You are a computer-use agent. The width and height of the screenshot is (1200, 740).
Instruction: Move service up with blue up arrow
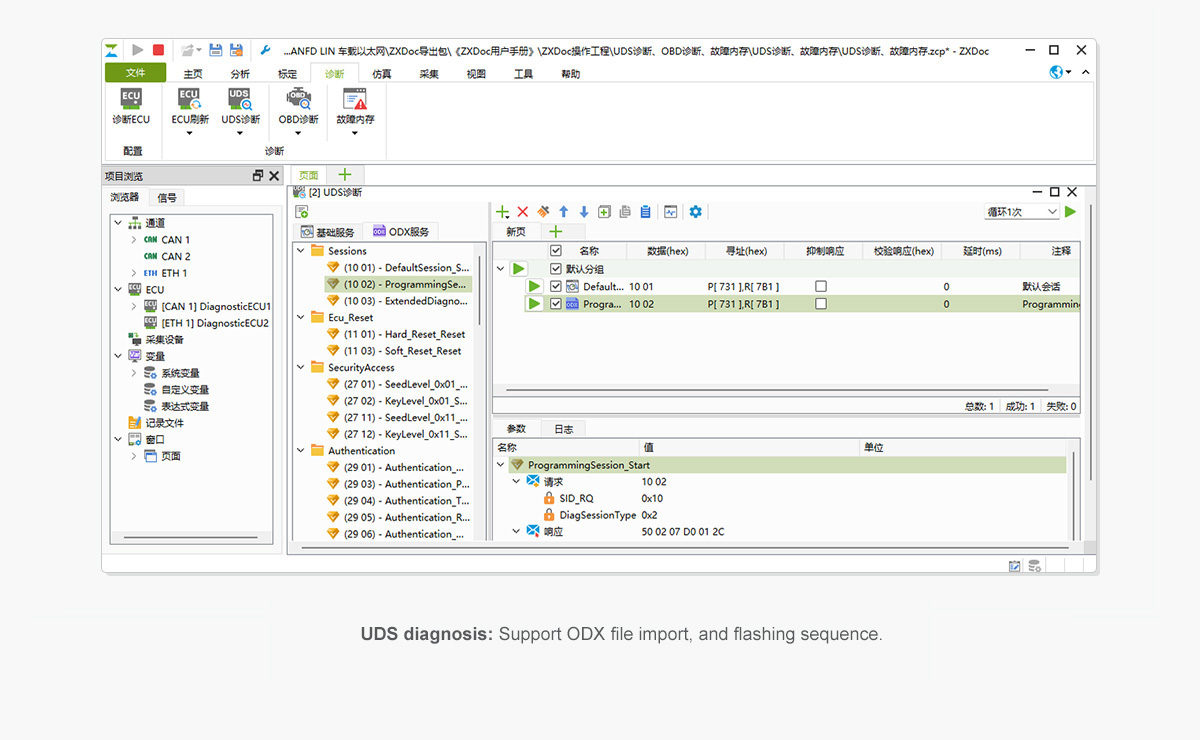coord(564,212)
